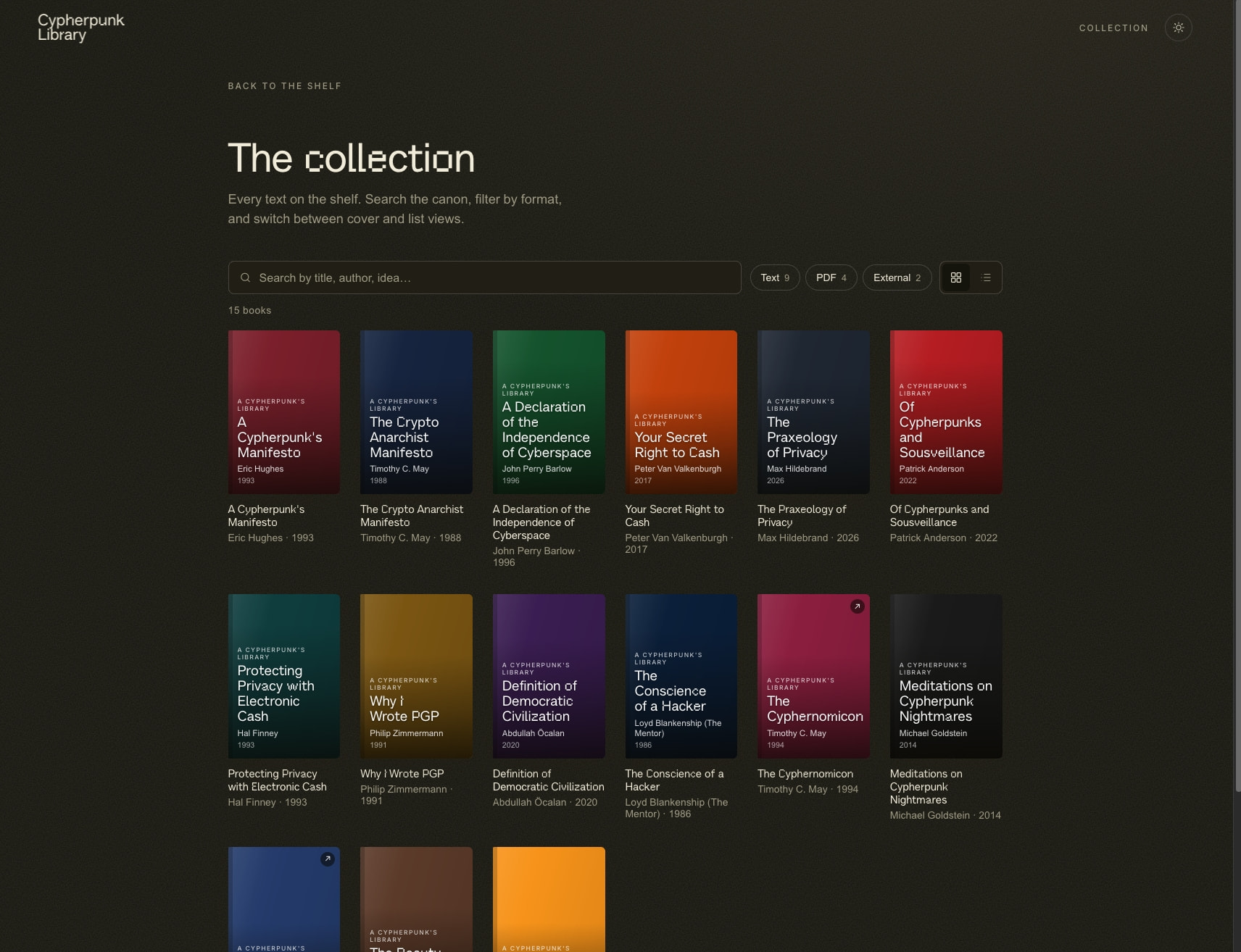The height and width of the screenshot is (952, 1241).
Task: Click title text 'A Cypherpunk's Manifesto' below cover
Action: coord(266,516)
